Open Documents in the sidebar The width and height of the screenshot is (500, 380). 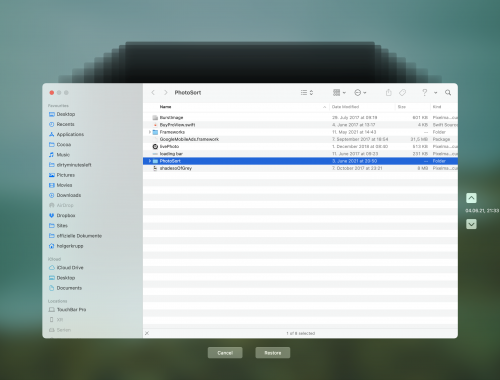point(69,288)
